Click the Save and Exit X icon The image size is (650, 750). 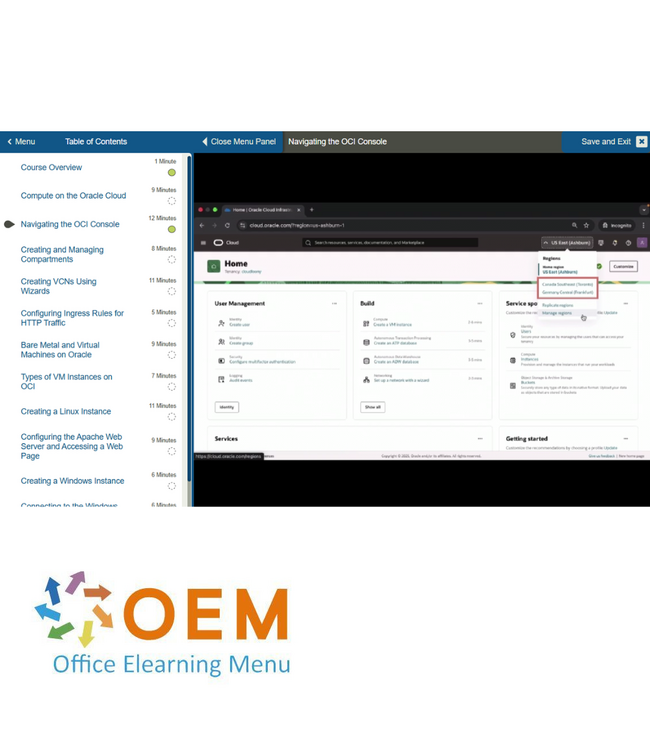point(641,142)
